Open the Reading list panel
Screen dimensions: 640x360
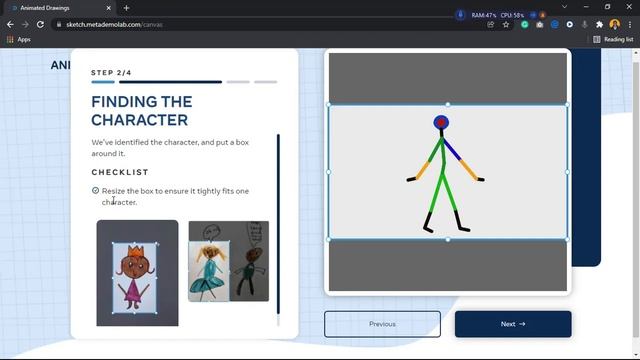coord(613,40)
